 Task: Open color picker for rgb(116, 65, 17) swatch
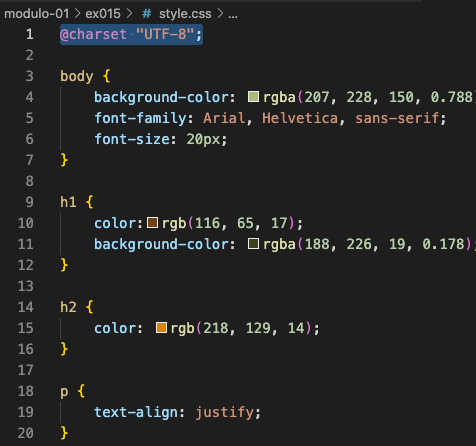pos(152,223)
